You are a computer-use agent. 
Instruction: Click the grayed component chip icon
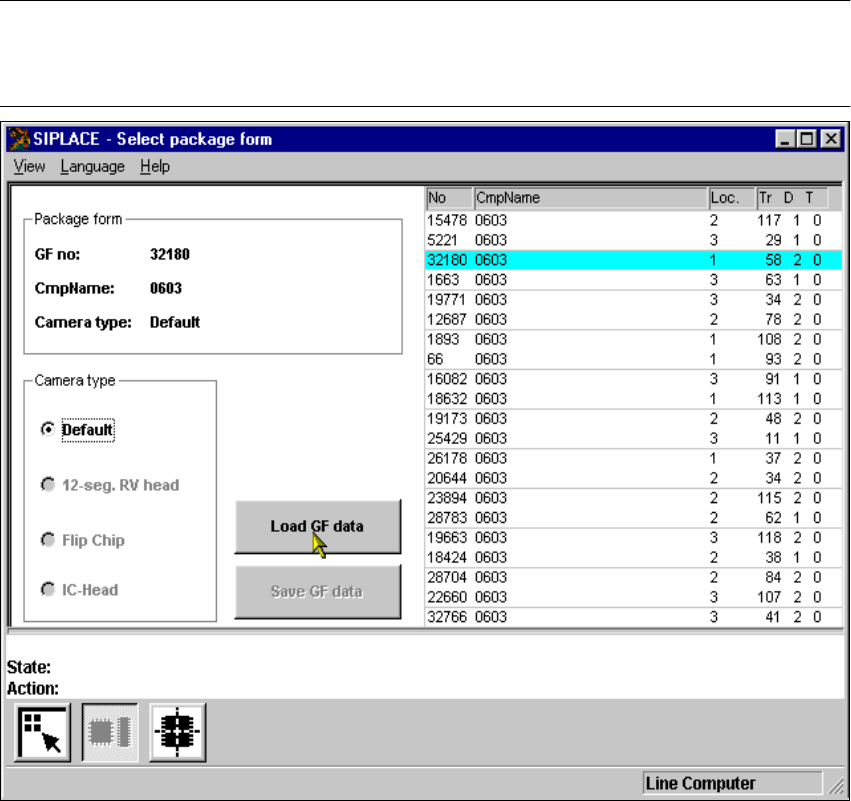click(x=110, y=733)
